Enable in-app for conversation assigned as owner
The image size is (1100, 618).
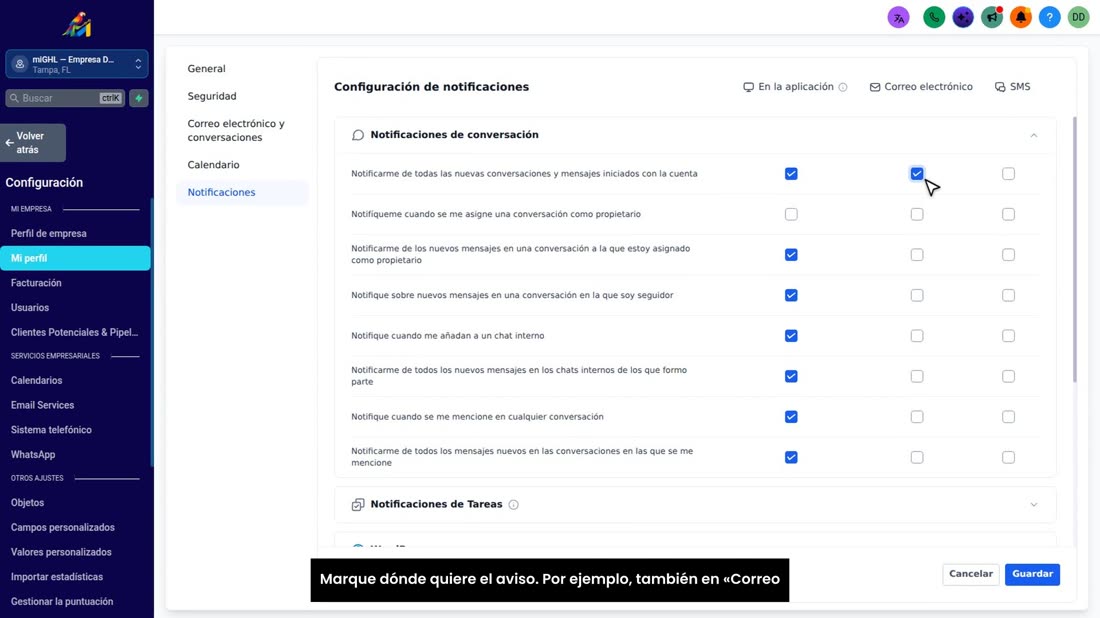[x=791, y=214]
